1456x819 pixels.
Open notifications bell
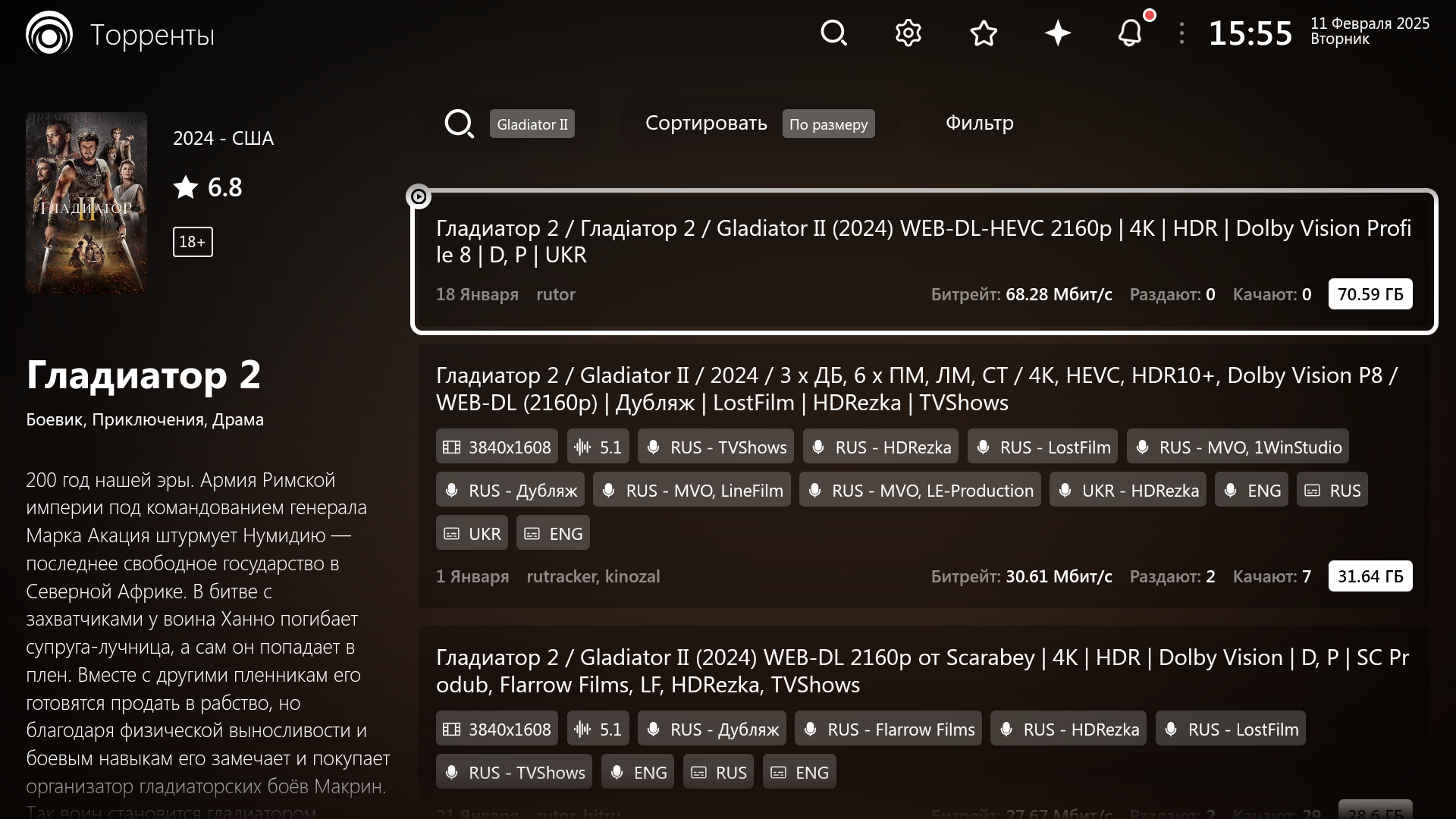1130,33
